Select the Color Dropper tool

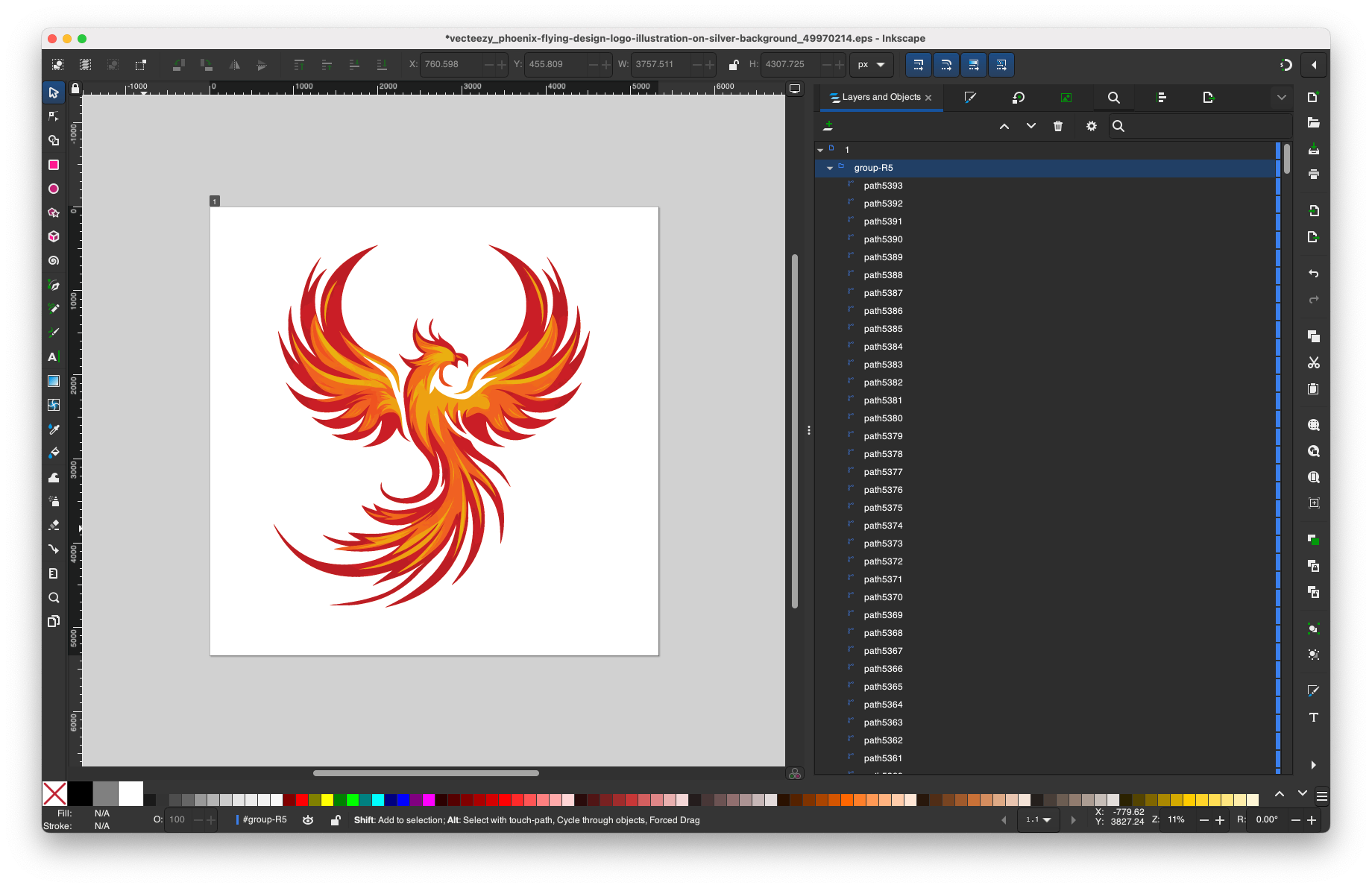coord(54,429)
